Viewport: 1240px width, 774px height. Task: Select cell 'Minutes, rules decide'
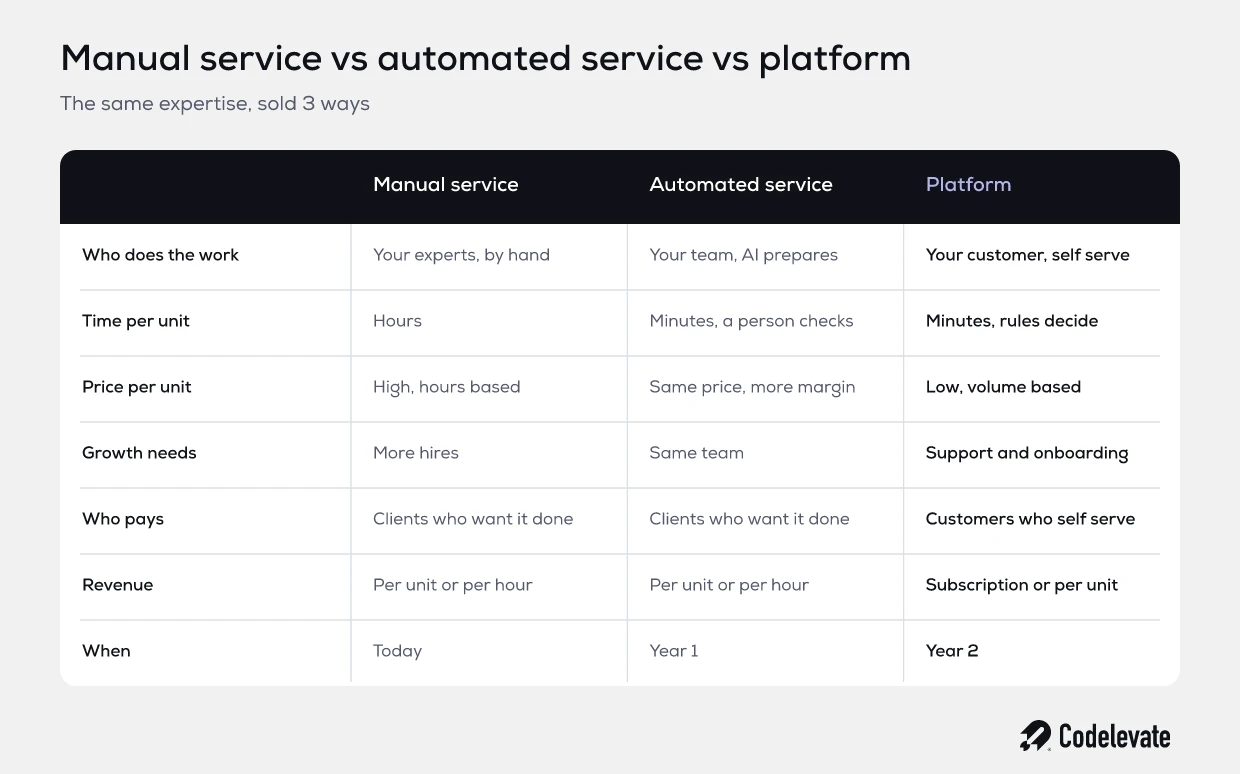click(1012, 321)
